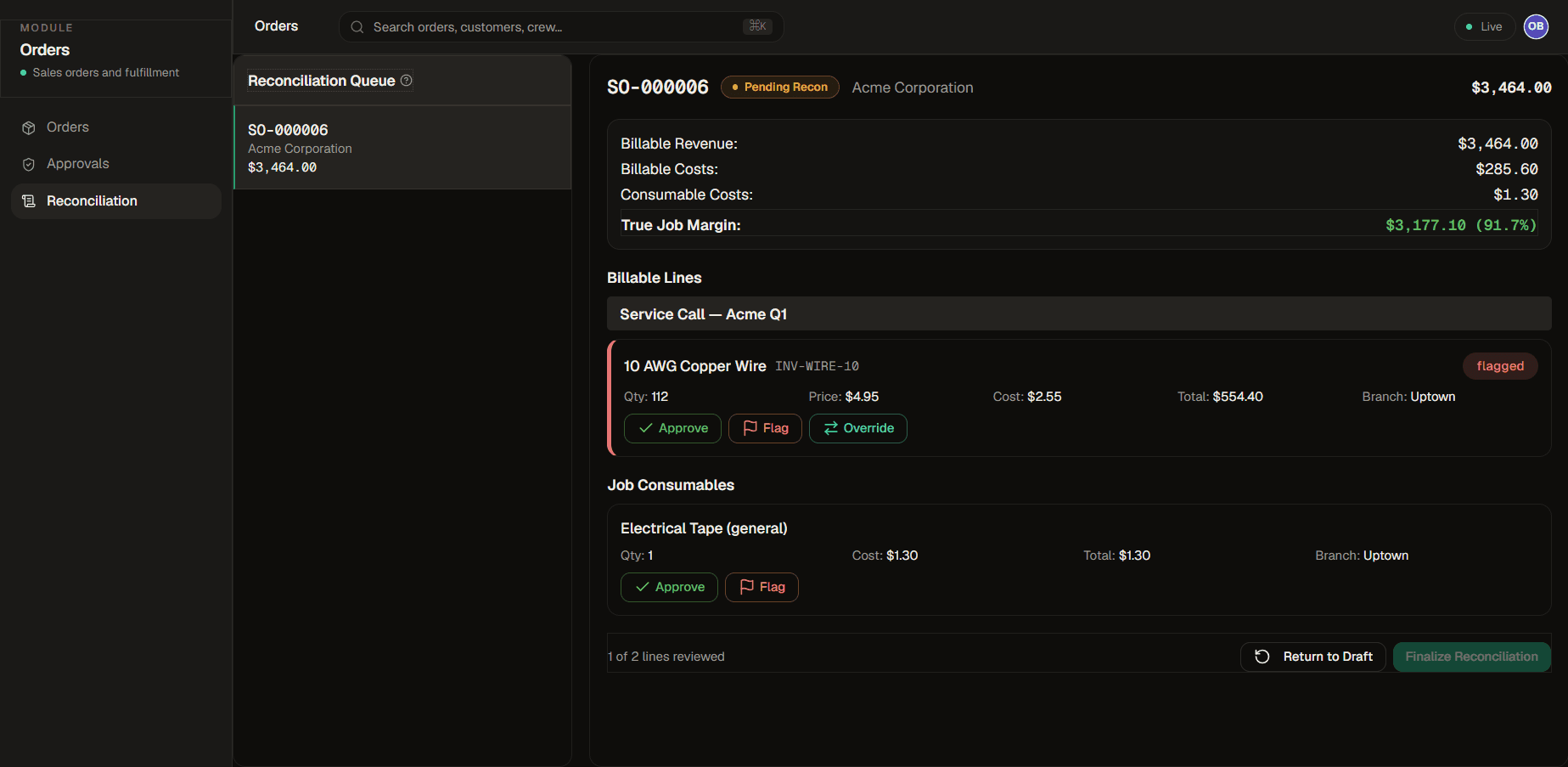Image resolution: width=1568 pixels, height=767 pixels.
Task: Approve the 10 AWG Copper Wire line
Action: pyautogui.click(x=672, y=428)
